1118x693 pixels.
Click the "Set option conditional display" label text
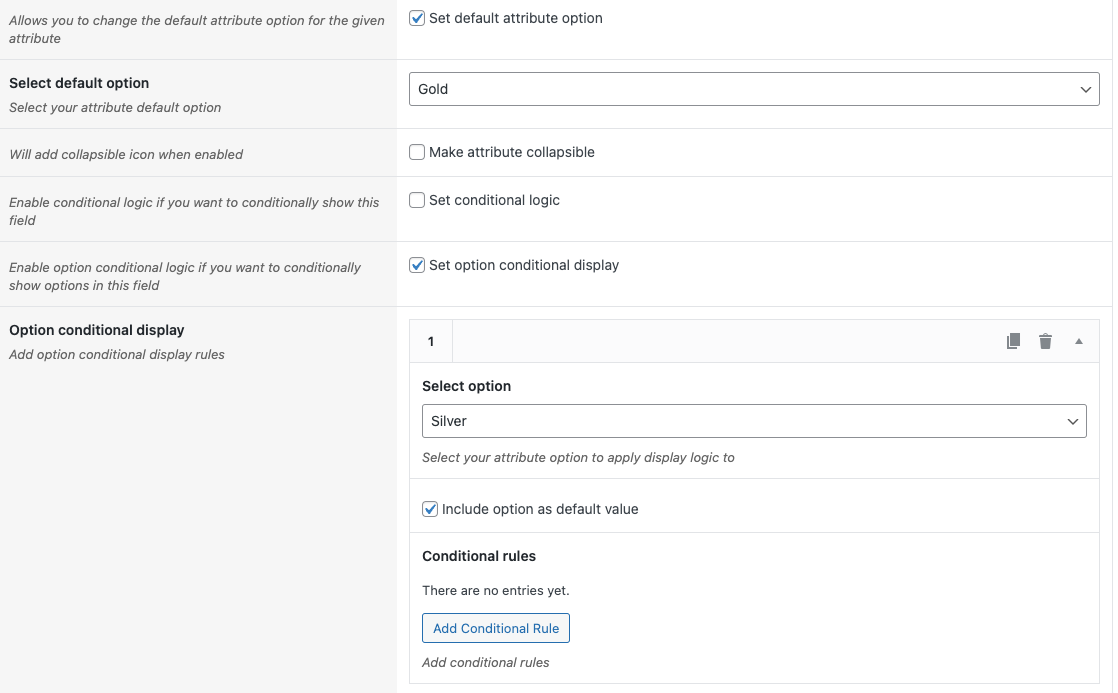point(523,265)
